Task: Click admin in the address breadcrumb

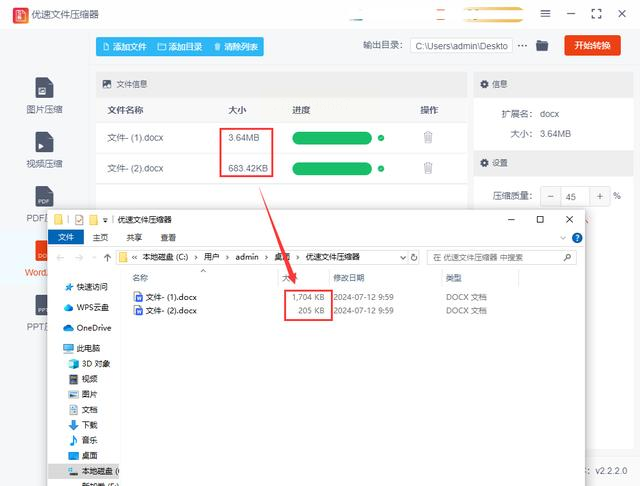Action: [x=247, y=257]
